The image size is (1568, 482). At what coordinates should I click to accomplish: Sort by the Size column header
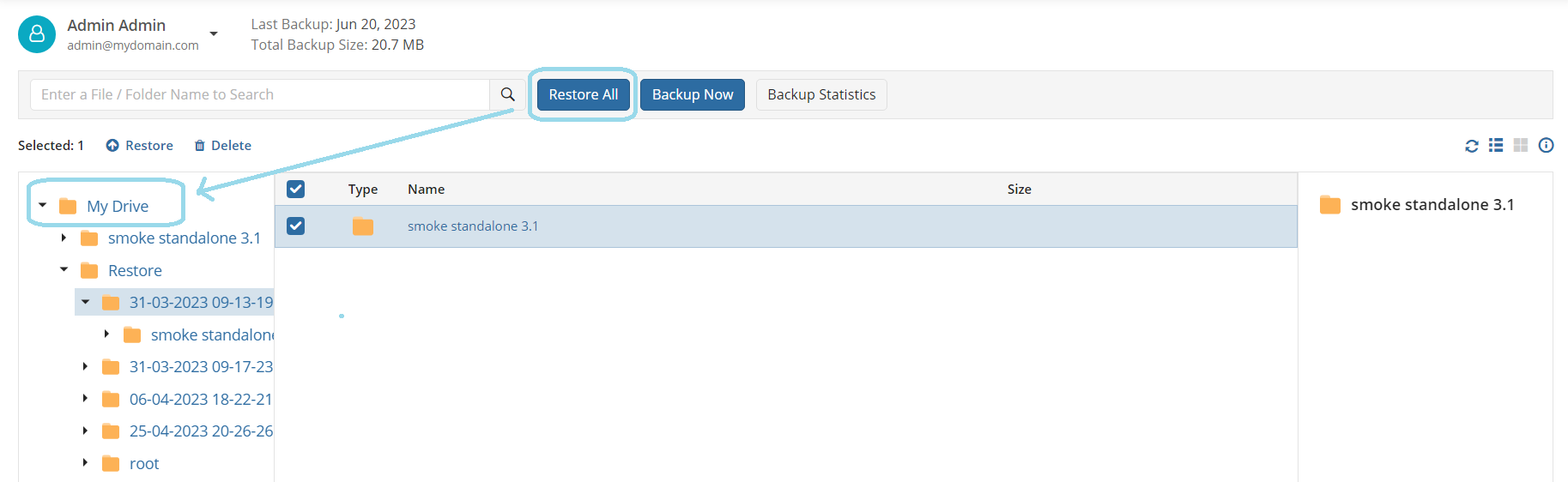tap(1020, 190)
